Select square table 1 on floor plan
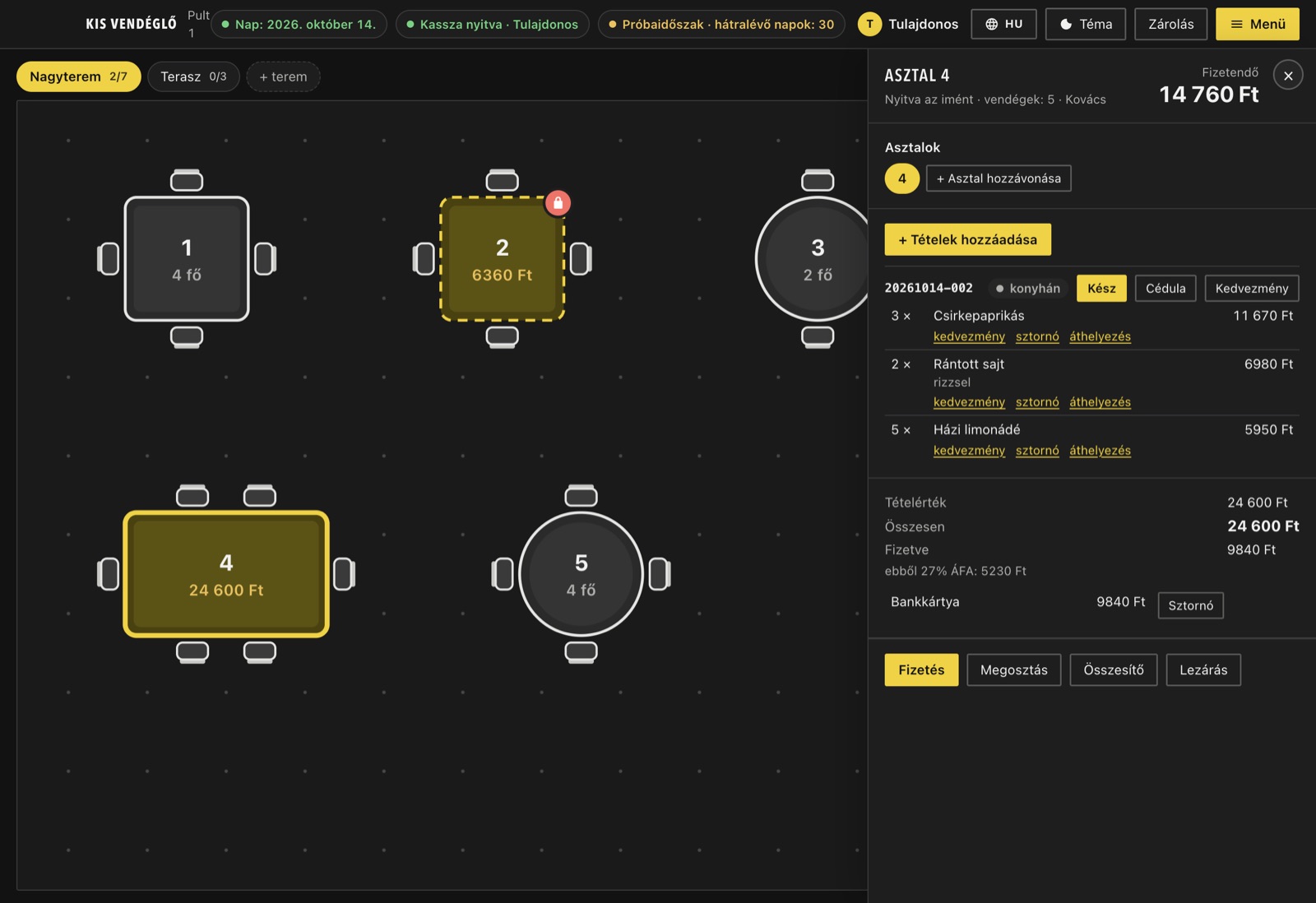 click(187, 258)
